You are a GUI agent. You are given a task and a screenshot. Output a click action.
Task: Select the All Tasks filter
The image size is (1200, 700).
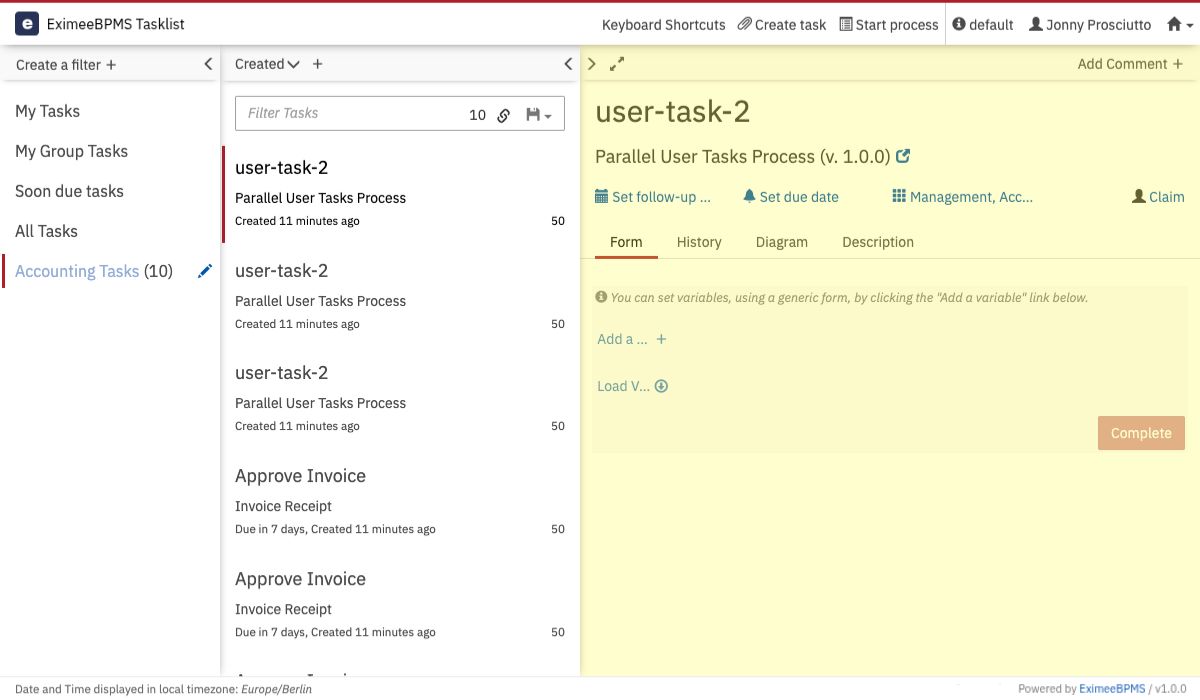pyautogui.click(x=46, y=231)
